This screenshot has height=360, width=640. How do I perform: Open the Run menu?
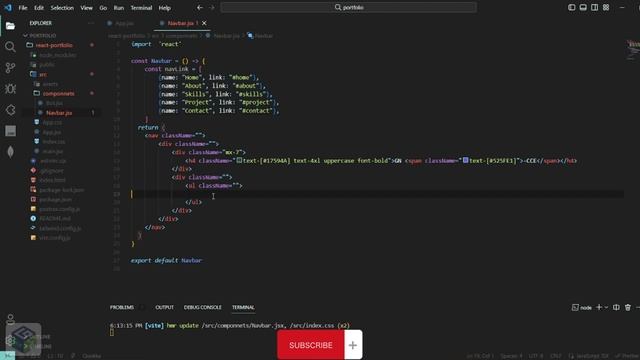118,8
